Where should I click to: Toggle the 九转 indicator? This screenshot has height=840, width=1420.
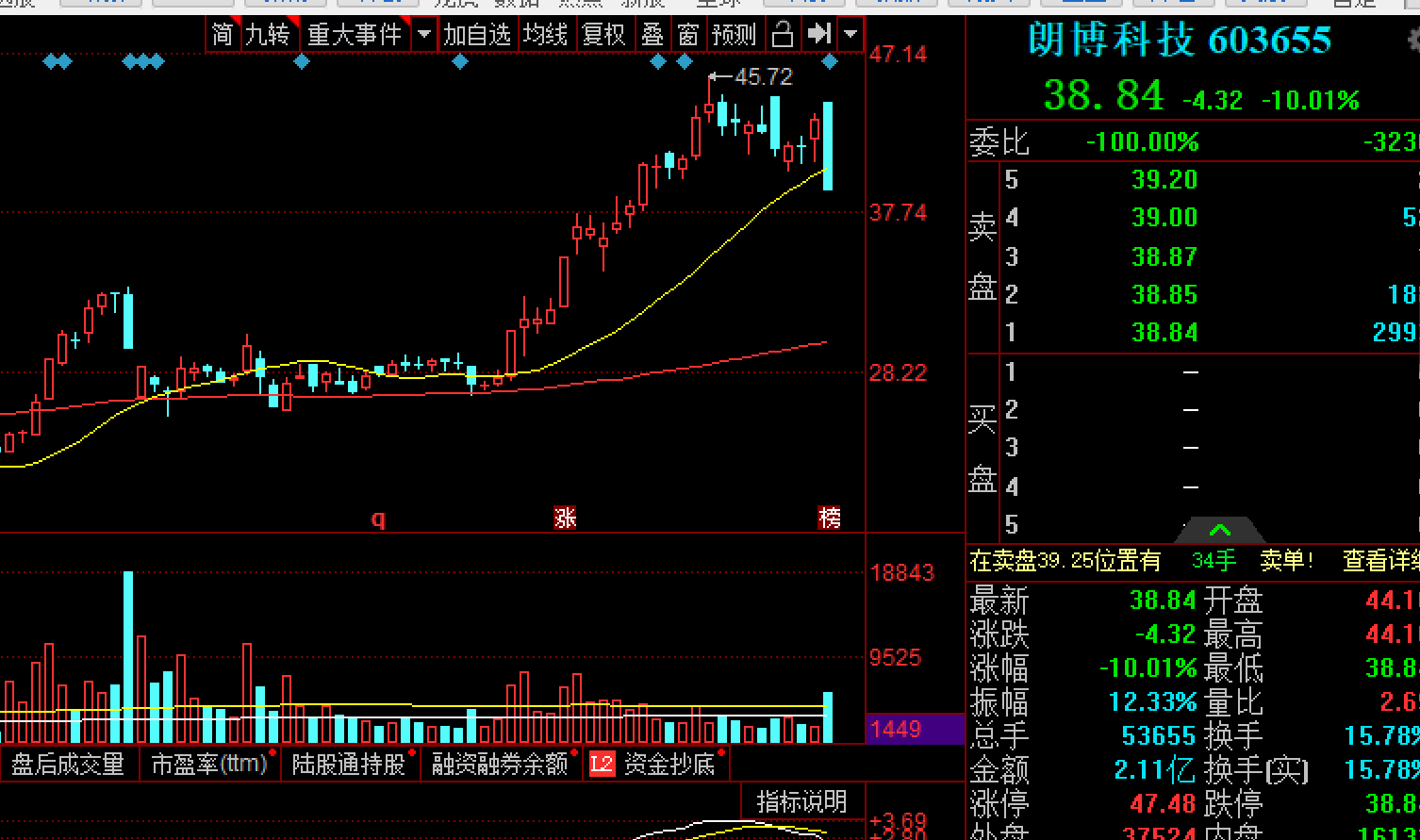coord(268,35)
